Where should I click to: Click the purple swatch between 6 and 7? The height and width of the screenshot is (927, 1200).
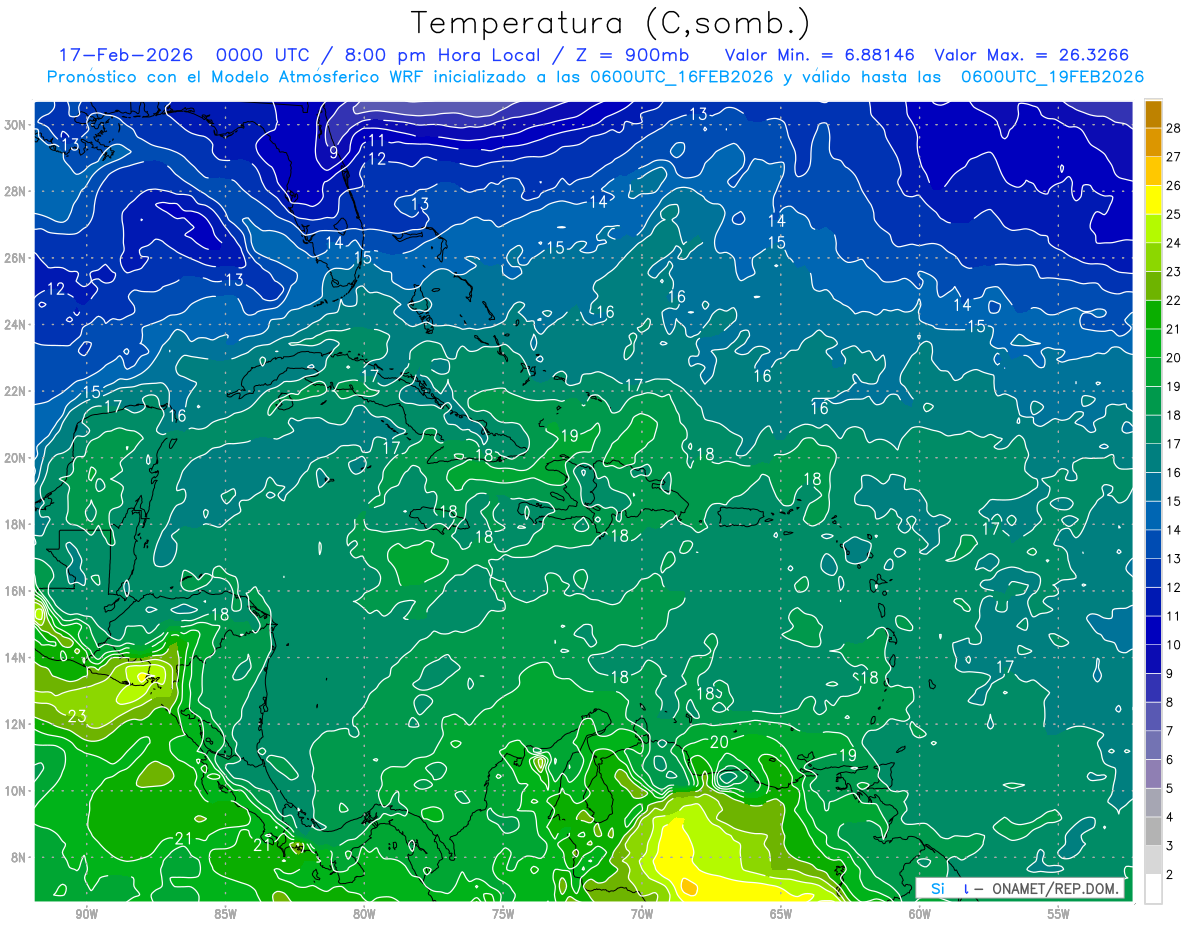pyautogui.click(x=1153, y=745)
